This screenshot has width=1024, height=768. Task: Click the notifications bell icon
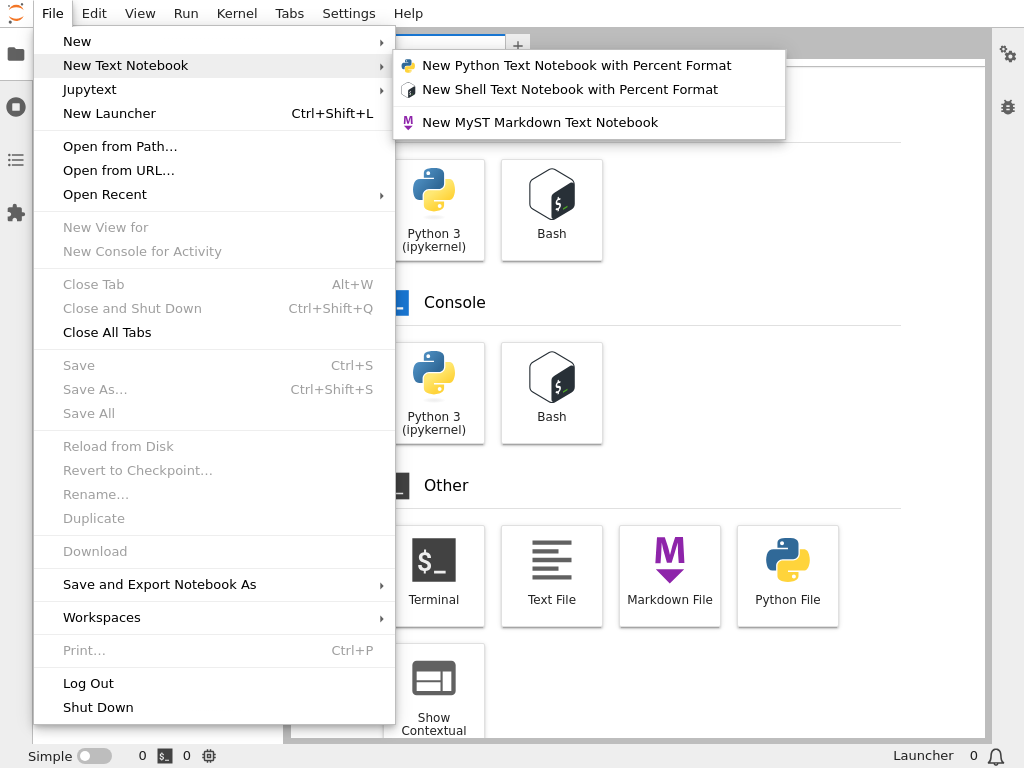(x=996, y=756)
